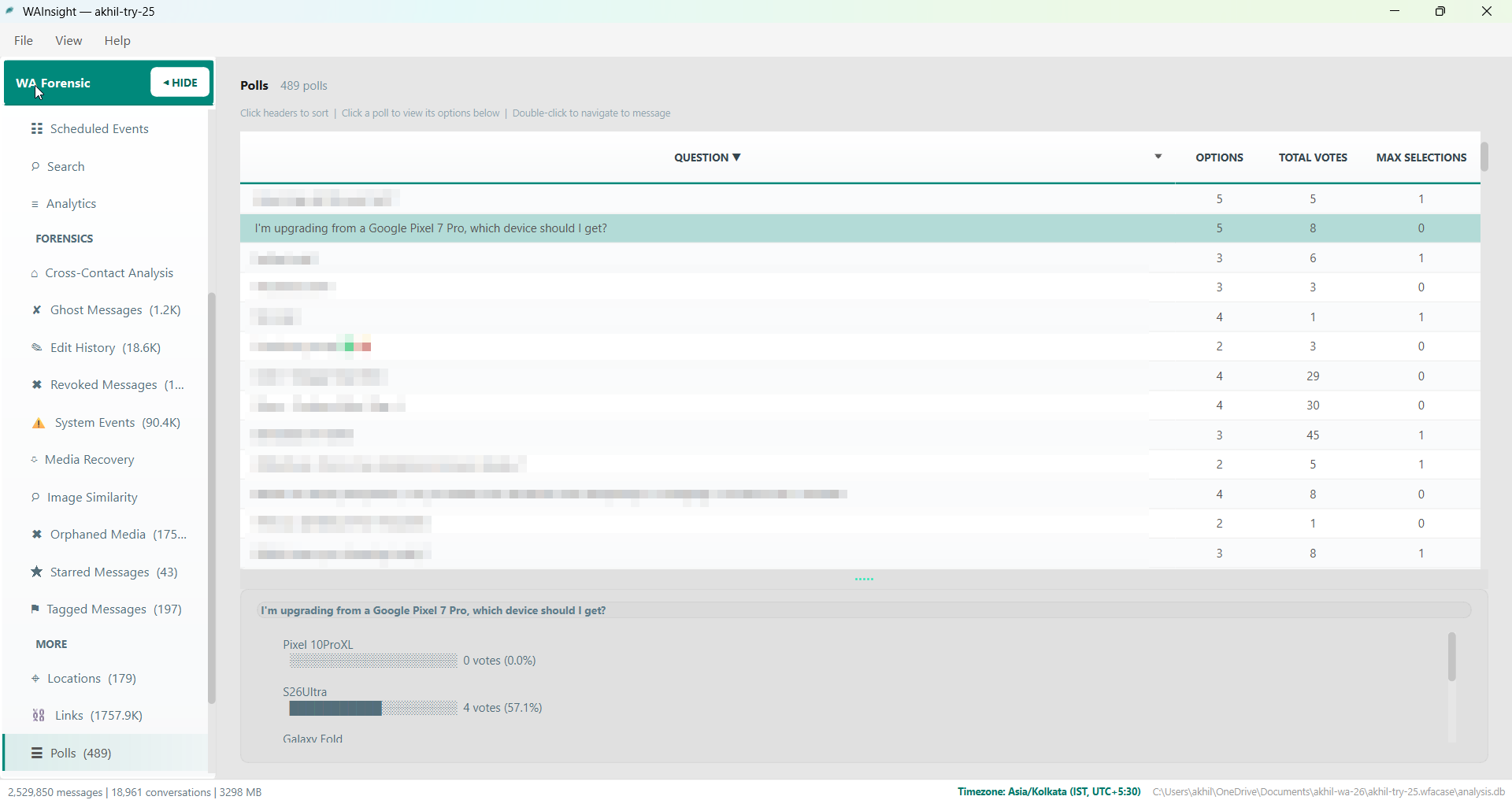Click the 489 polls count label
Image resolution: width=1512 pixels, height=800 pixels.
(304, 86)
